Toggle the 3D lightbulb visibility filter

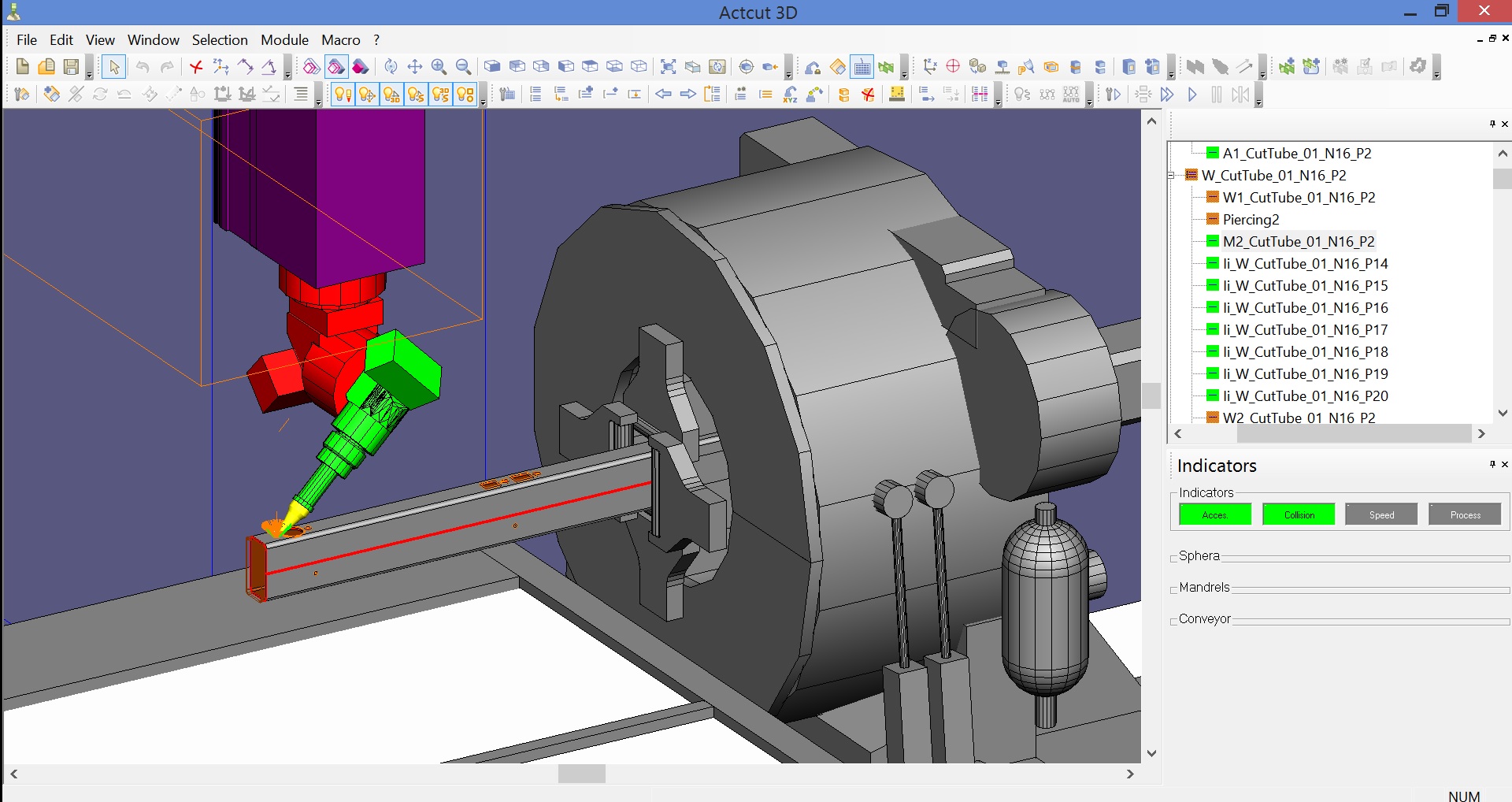click(x=391, y=95)
